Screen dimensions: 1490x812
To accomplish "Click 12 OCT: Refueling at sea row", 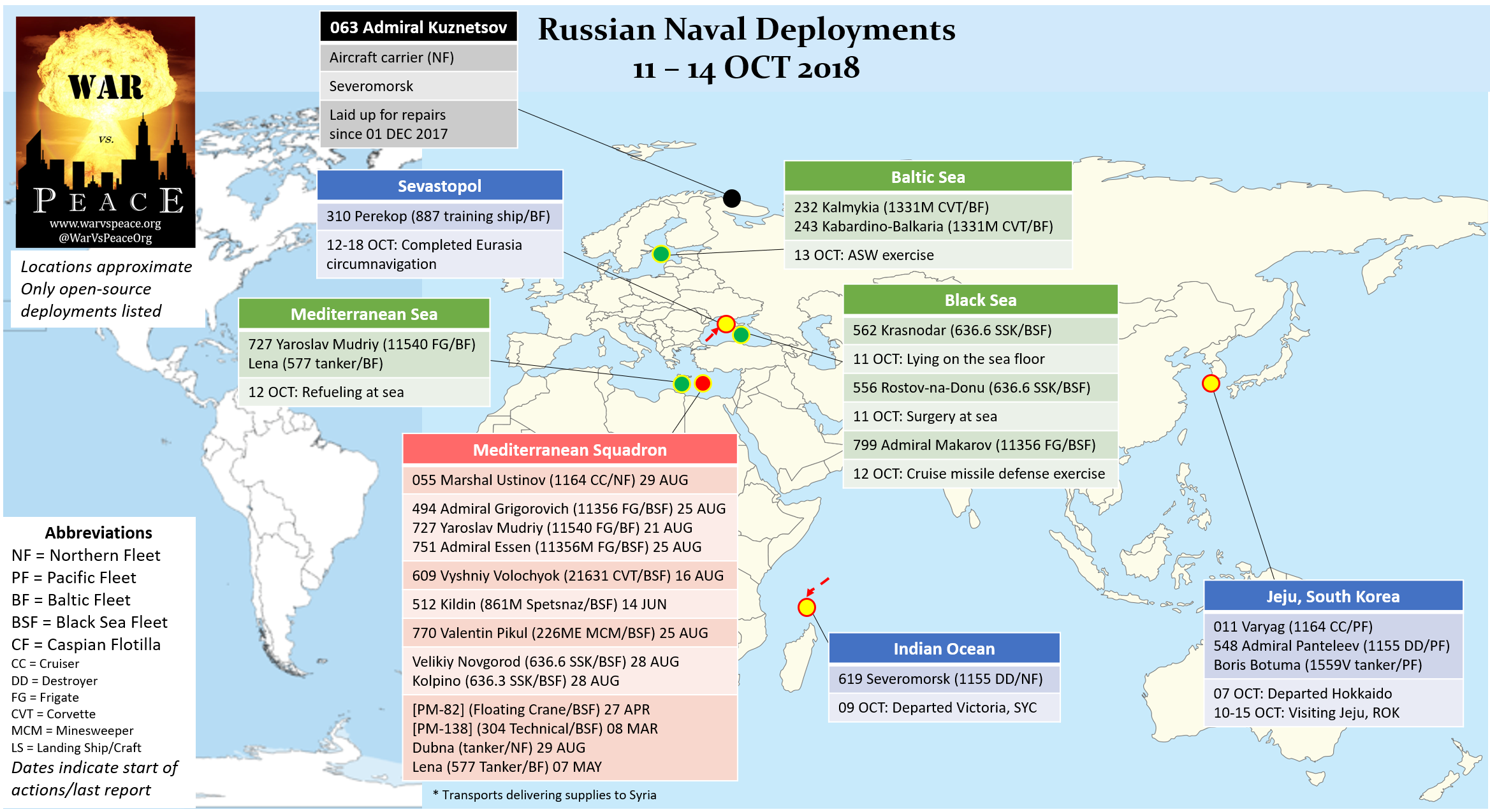I will 364,392.
